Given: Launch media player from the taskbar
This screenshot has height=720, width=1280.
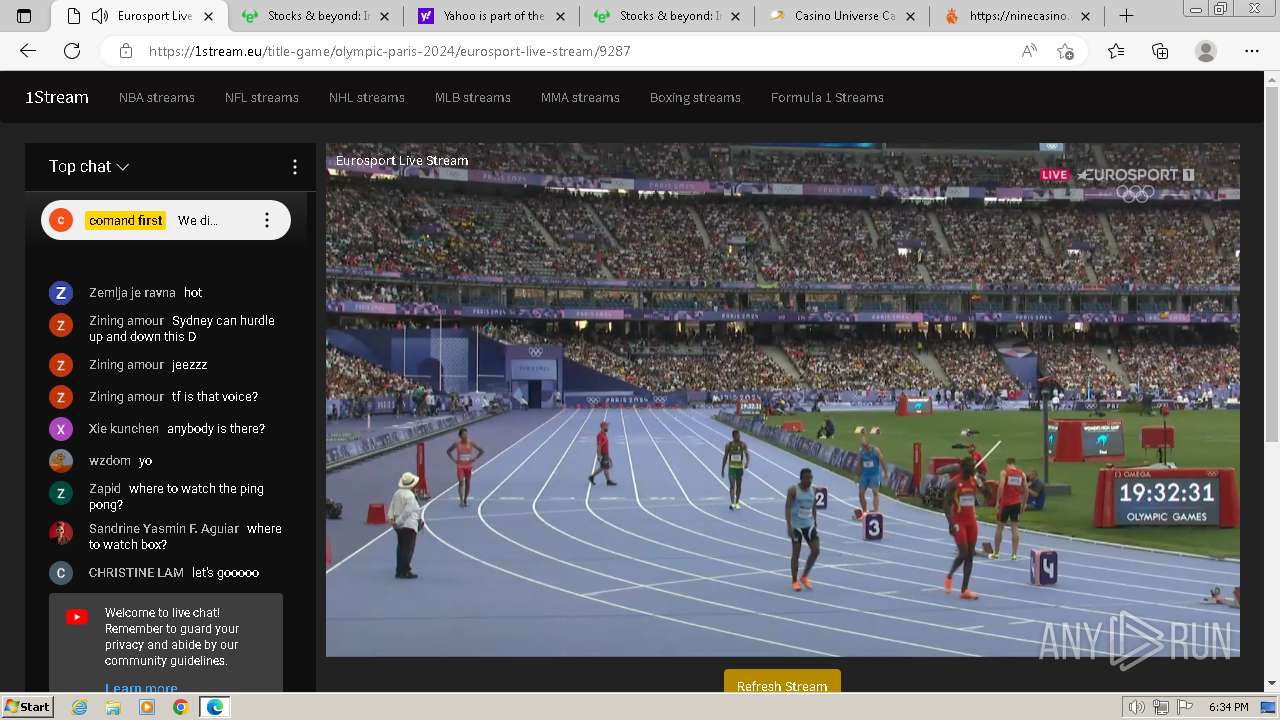Looking at the screenshot, I should coord(147,707).
